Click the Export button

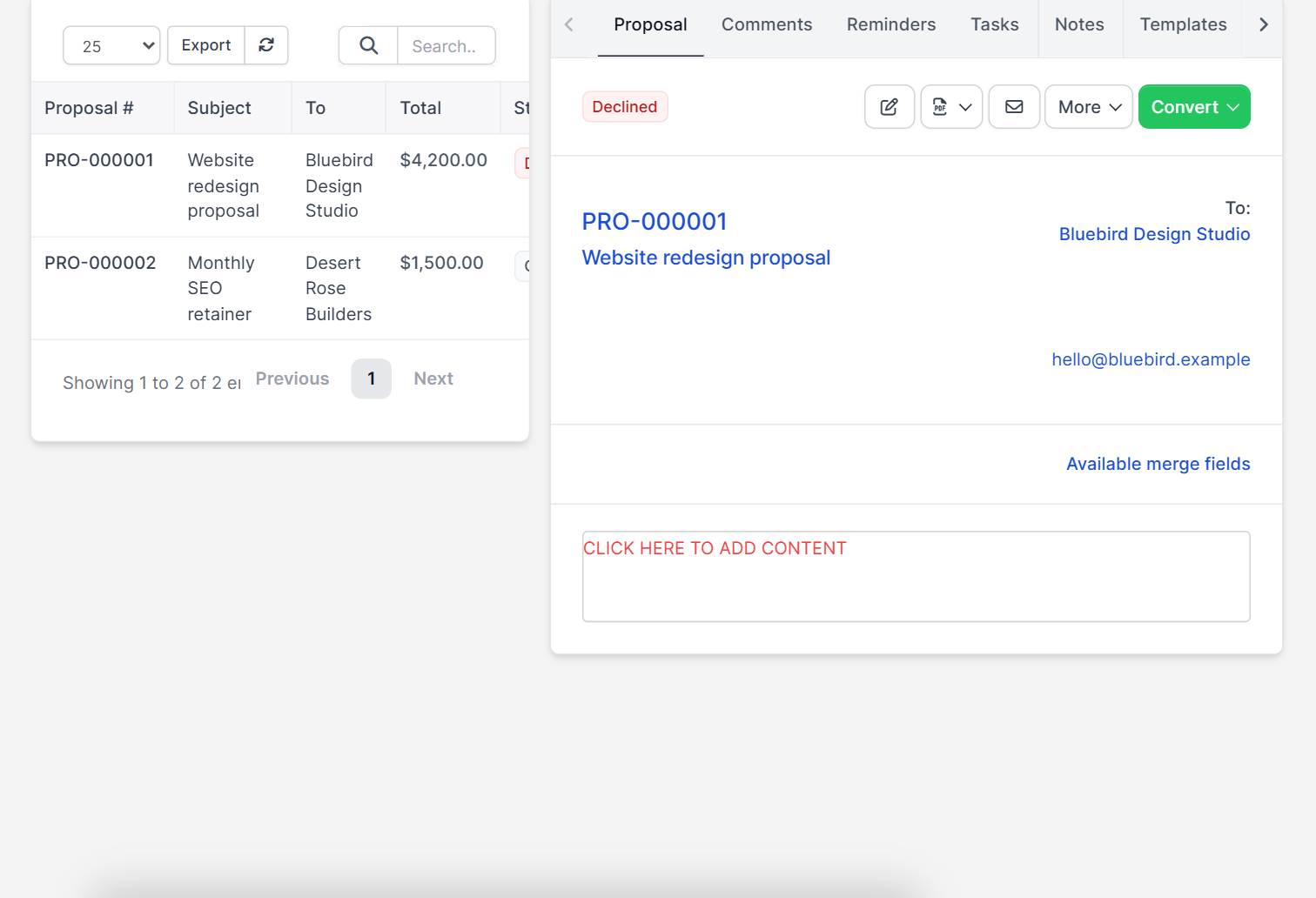tap(206, 45)
